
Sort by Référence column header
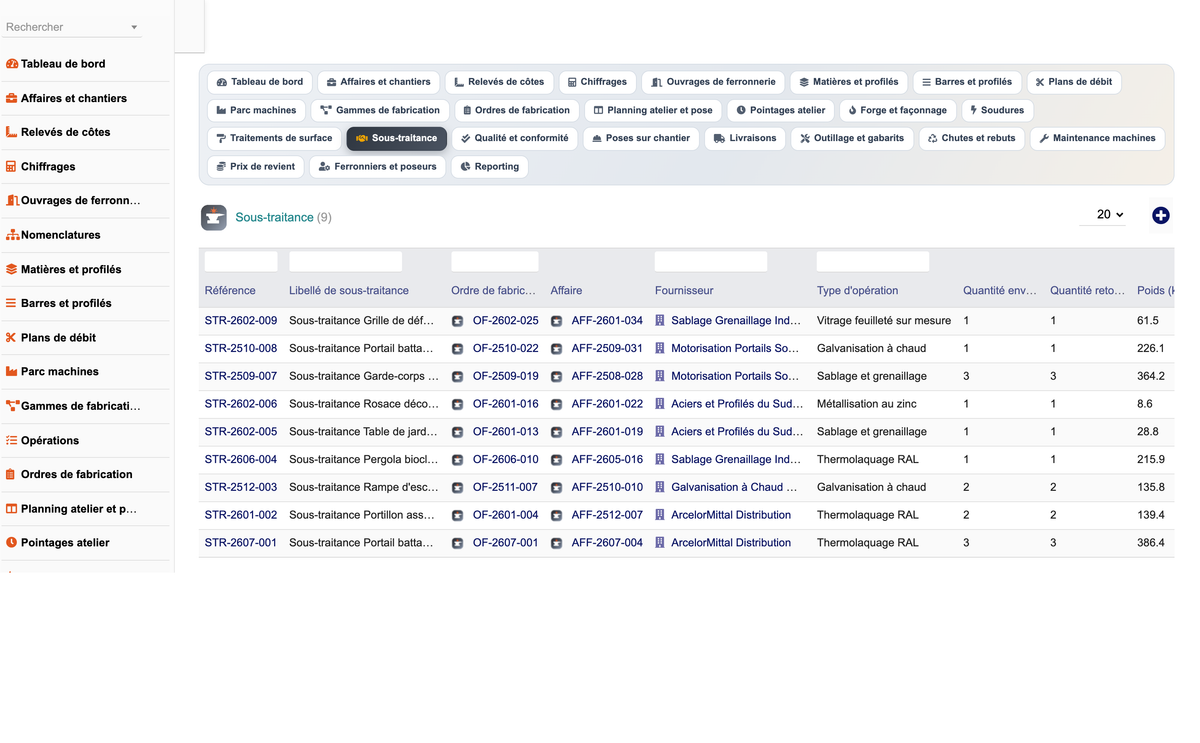point(230,291)
